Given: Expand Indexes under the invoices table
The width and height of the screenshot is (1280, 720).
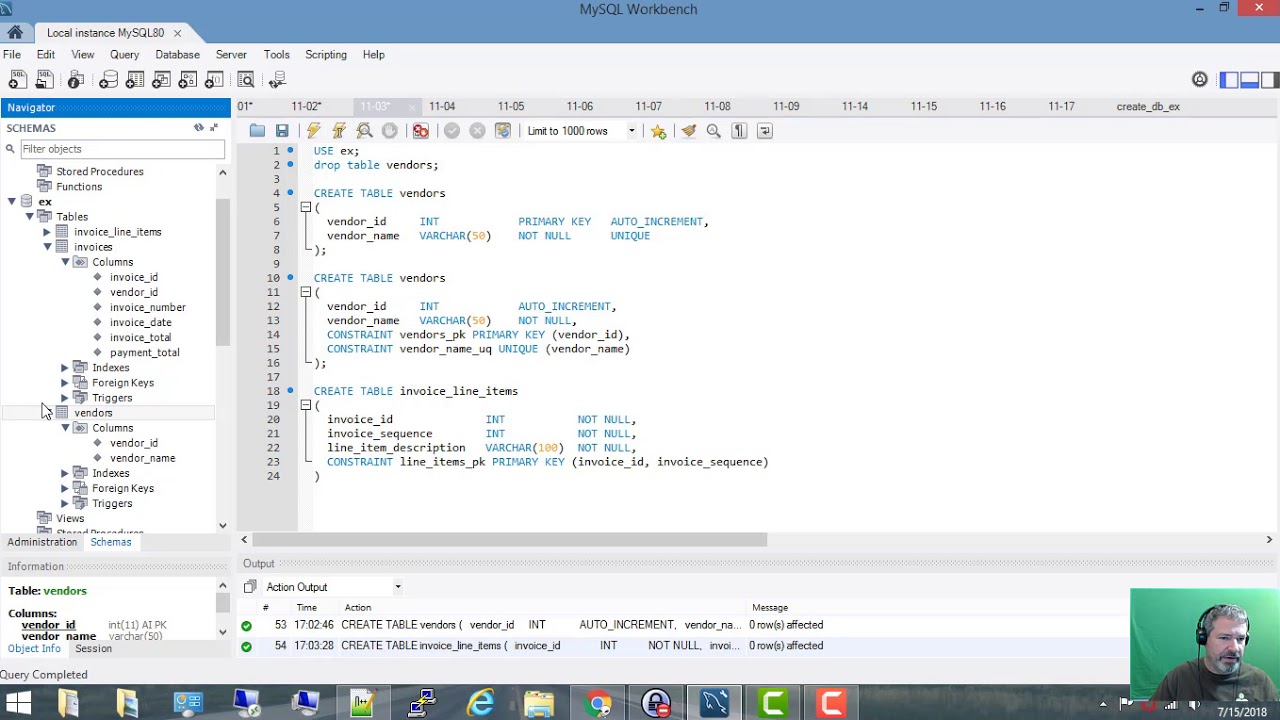Looking at the screenshot, I should pos(65,368).
